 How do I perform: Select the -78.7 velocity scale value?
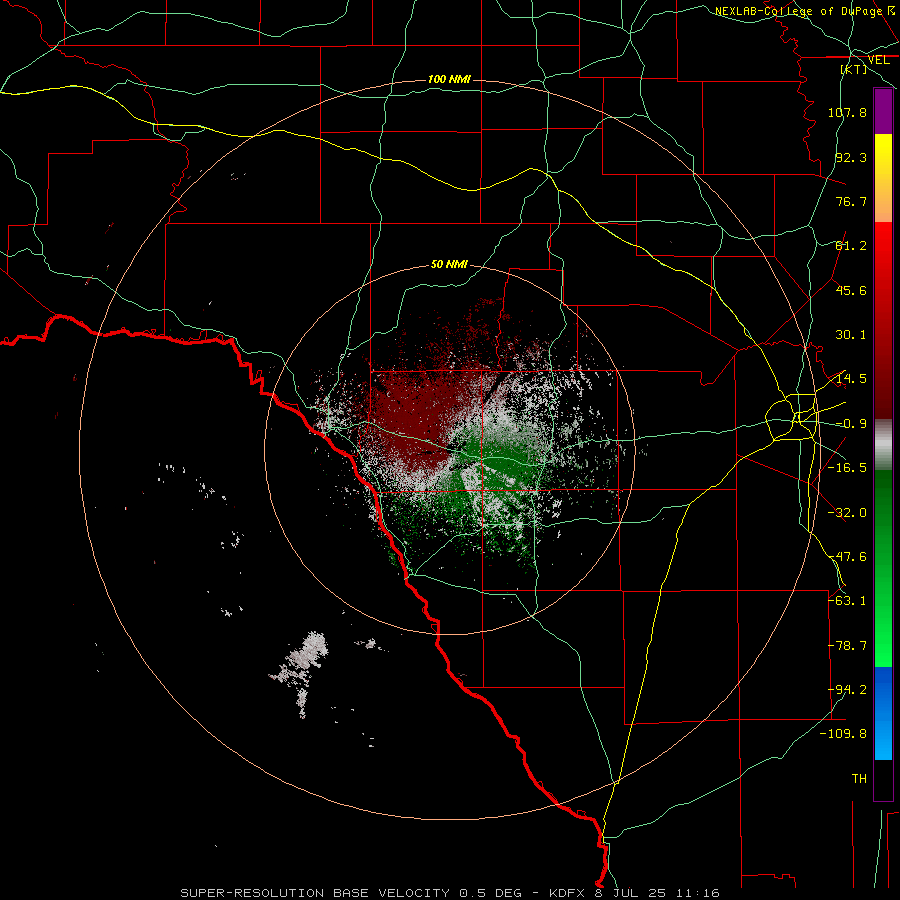pyautogui.click(x=847, y=646)
